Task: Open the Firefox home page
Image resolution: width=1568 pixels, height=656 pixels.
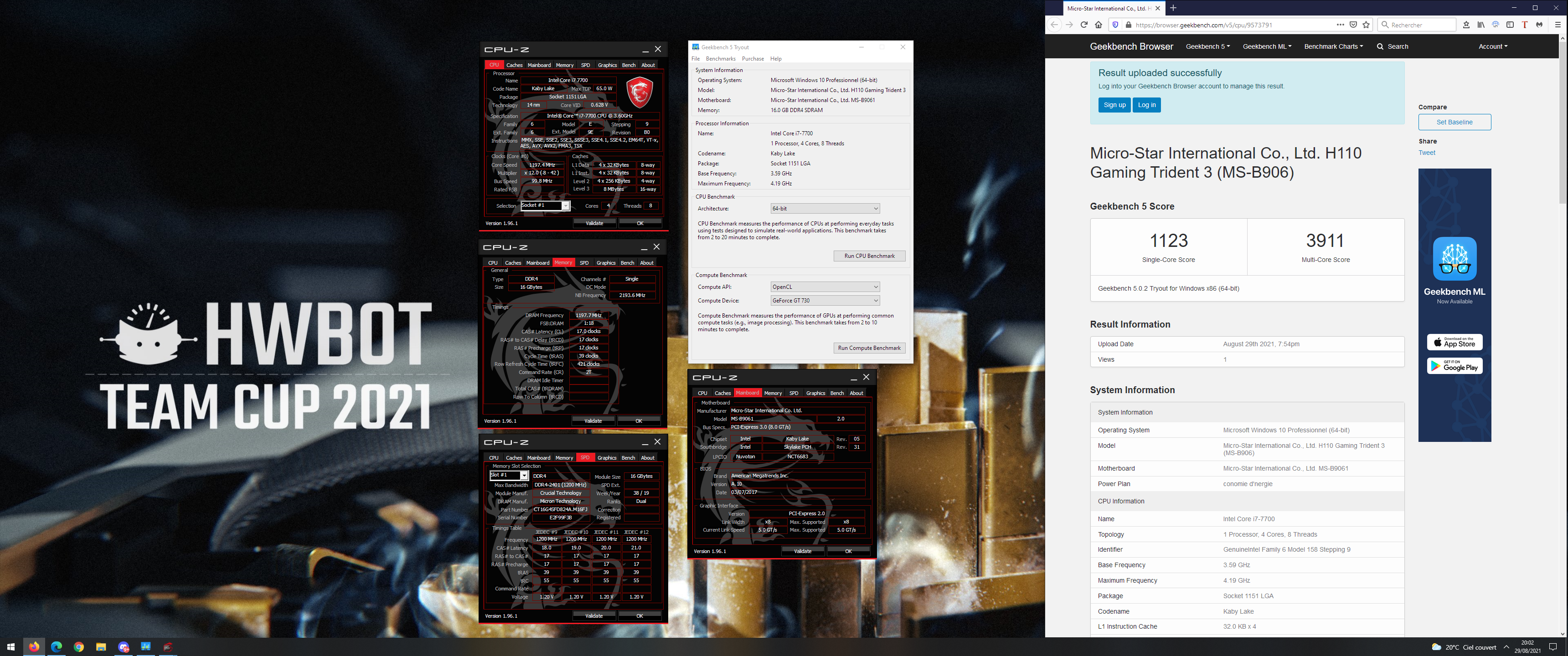Action: (1098, 25)
